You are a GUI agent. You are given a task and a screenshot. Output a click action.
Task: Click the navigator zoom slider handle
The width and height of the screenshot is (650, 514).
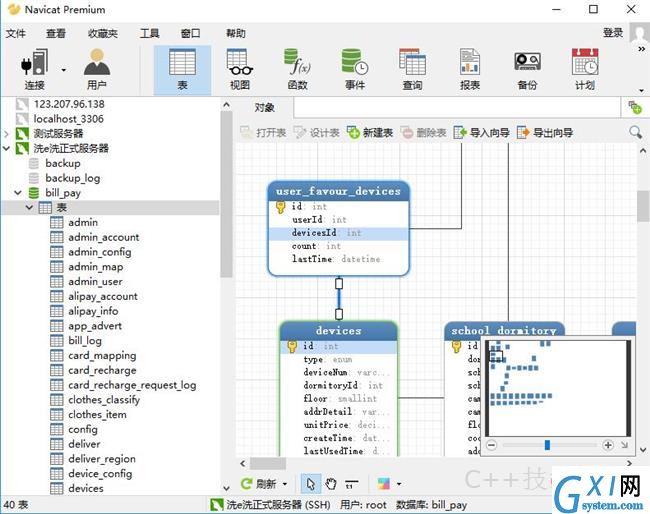547,445
